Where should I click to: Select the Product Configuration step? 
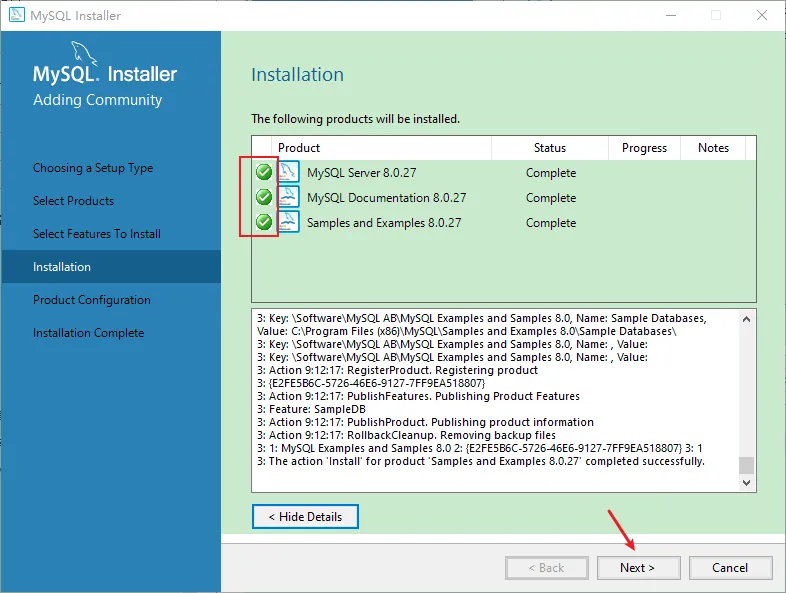click(92, 300)
